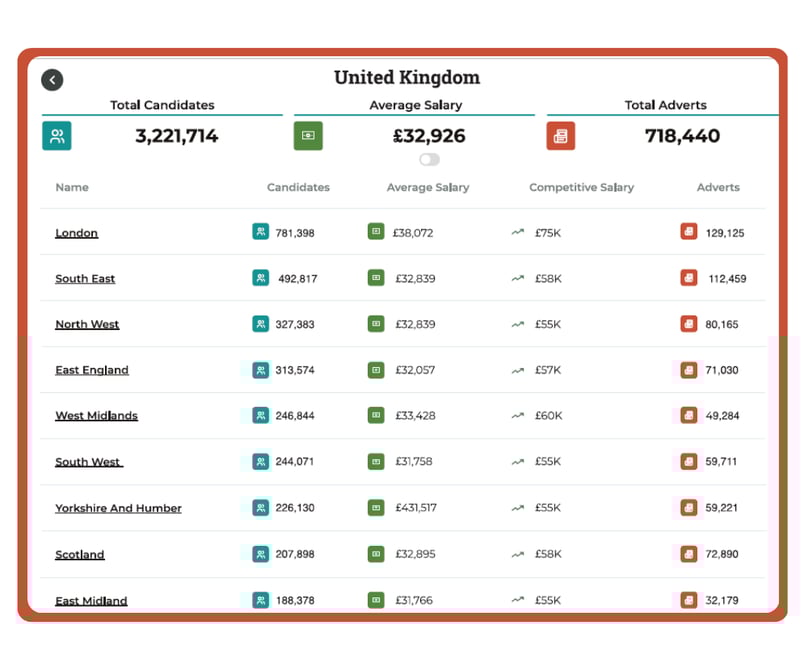807x669 pixels.
Task: Click the adverts icon in the South West row
Action: [x=688, y=462]
